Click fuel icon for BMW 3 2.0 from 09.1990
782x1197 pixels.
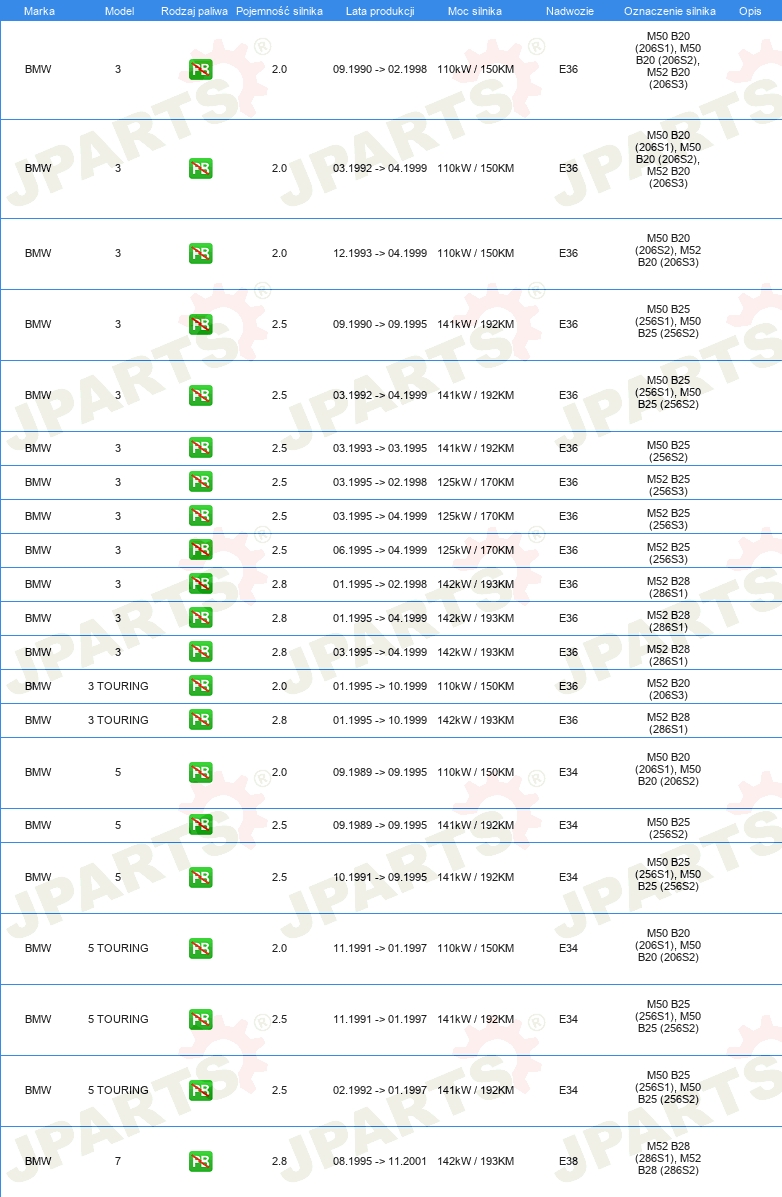pos(201,69)
